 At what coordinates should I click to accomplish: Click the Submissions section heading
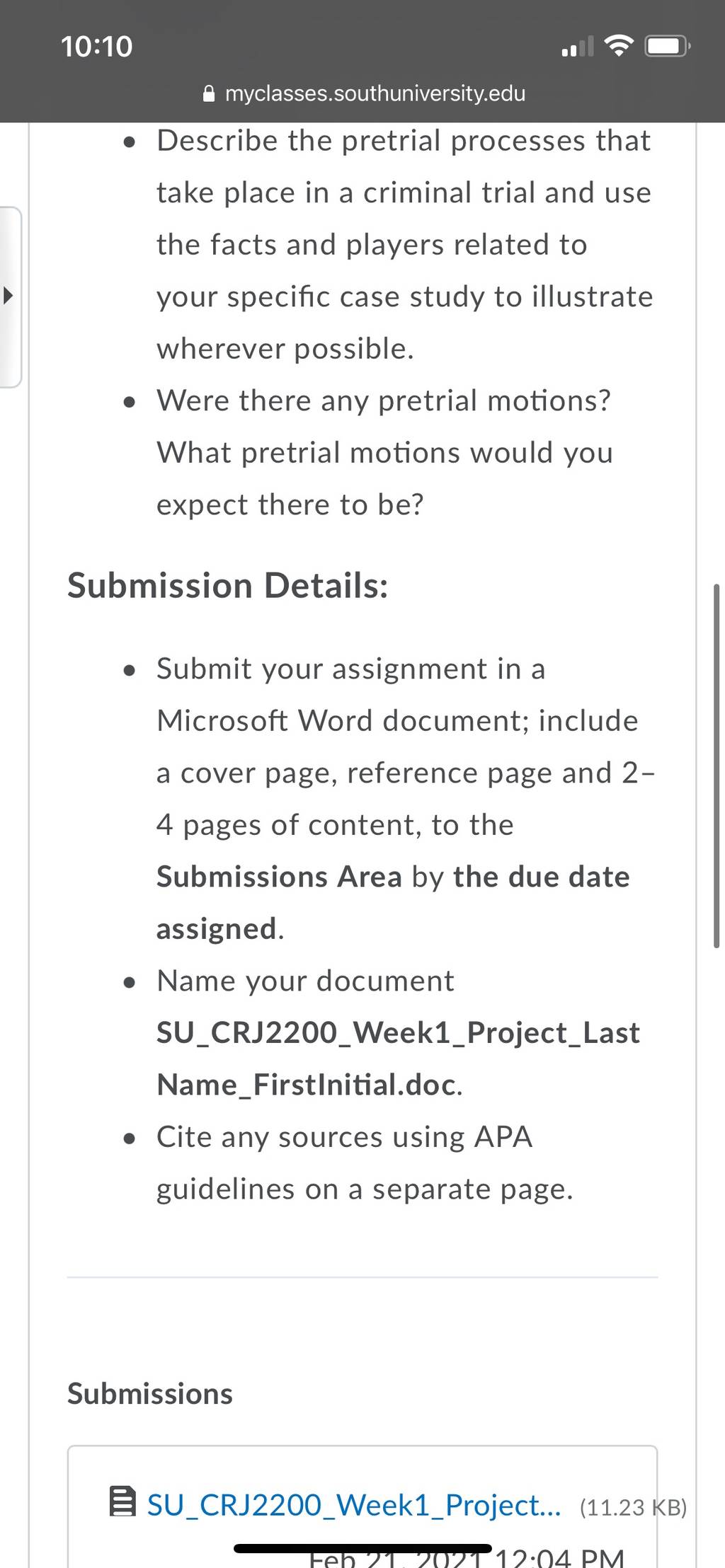(150, 1394)
